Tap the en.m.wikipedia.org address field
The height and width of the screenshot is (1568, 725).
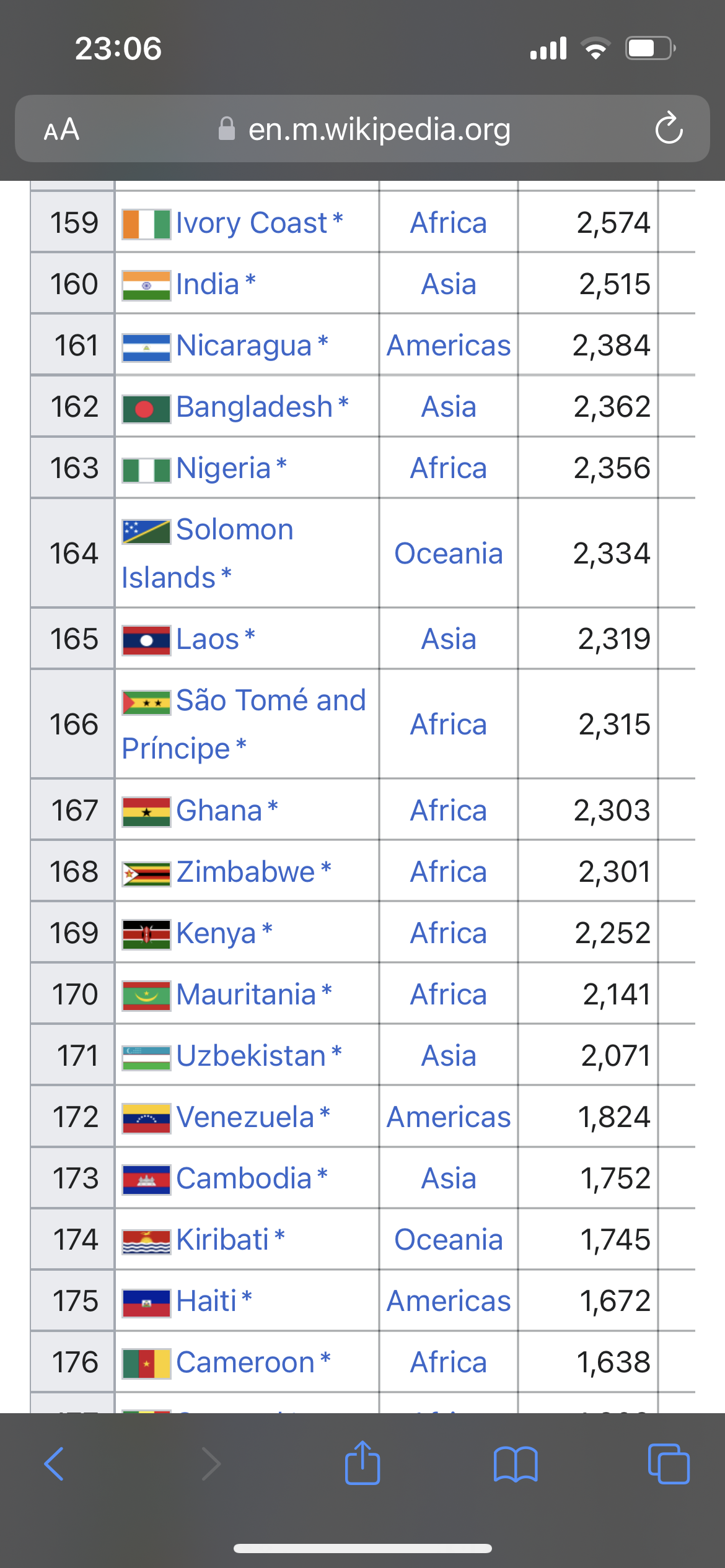(x=362, y=129)
